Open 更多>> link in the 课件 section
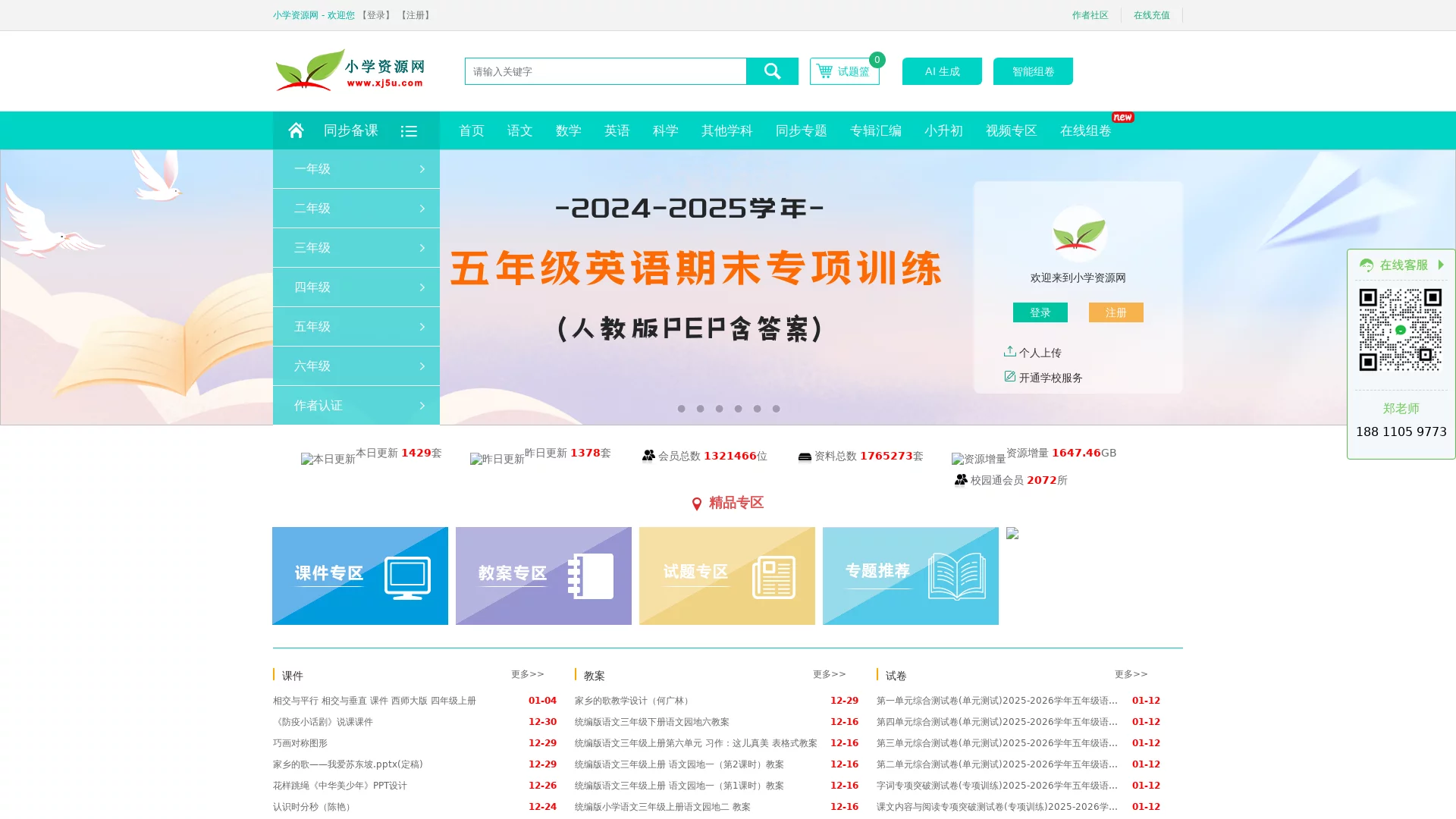The width and height of the screenshot is (1456, 819). [528, 673]
